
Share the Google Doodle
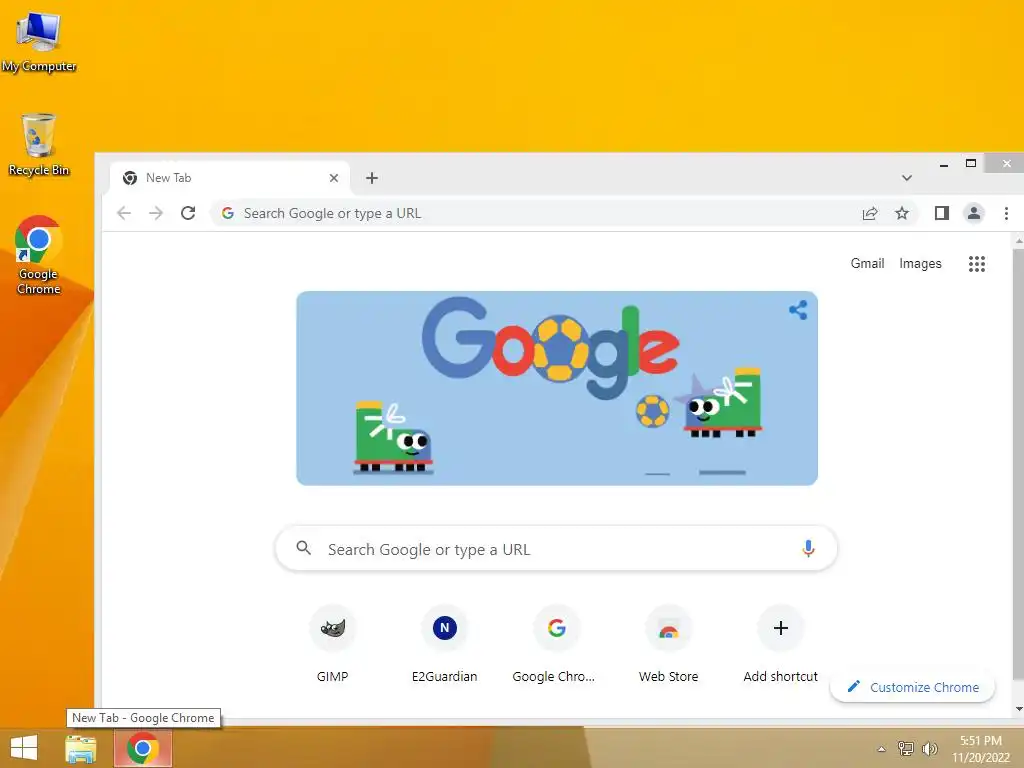click(798, 310)
